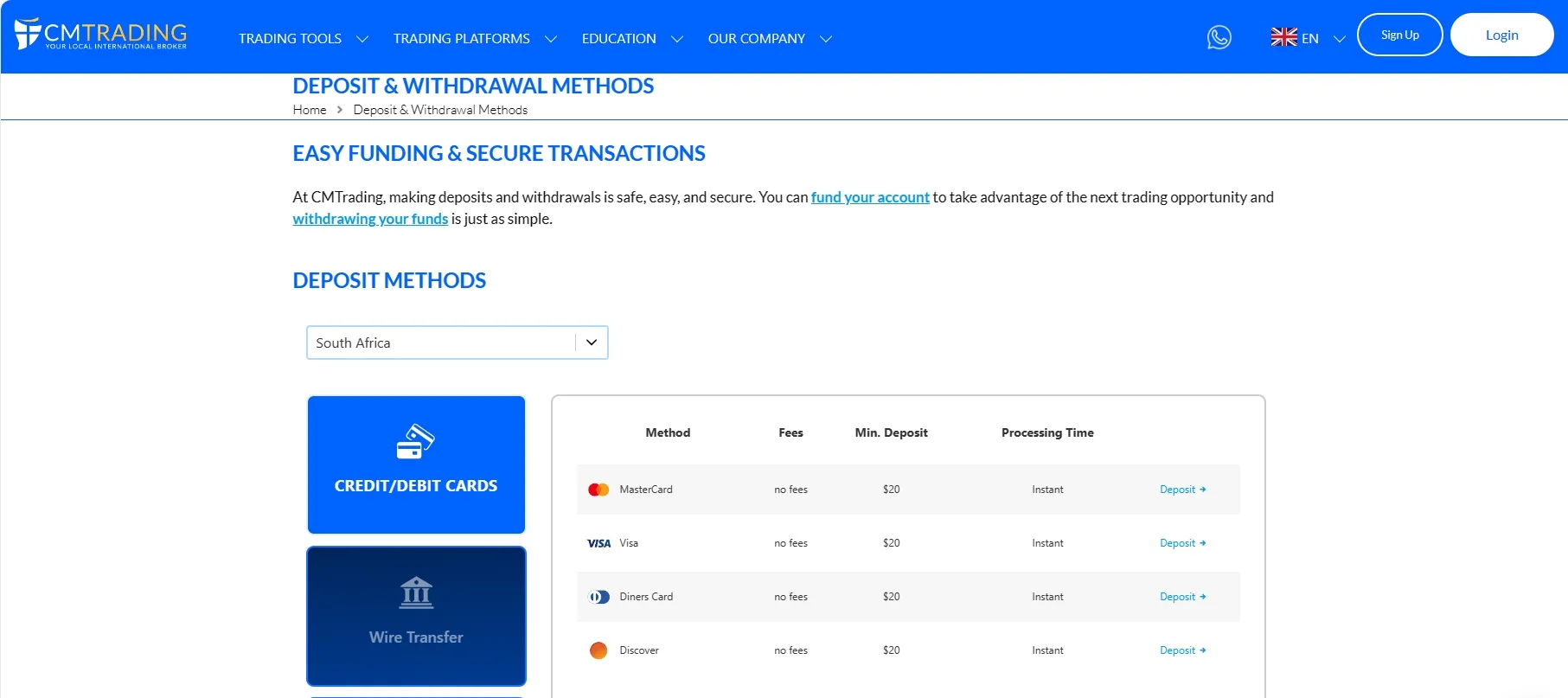This screenshot has height=698, width=1568.
Task: Click the Discover logo icon
Action: pyautogui.click(x=598, y=650)
